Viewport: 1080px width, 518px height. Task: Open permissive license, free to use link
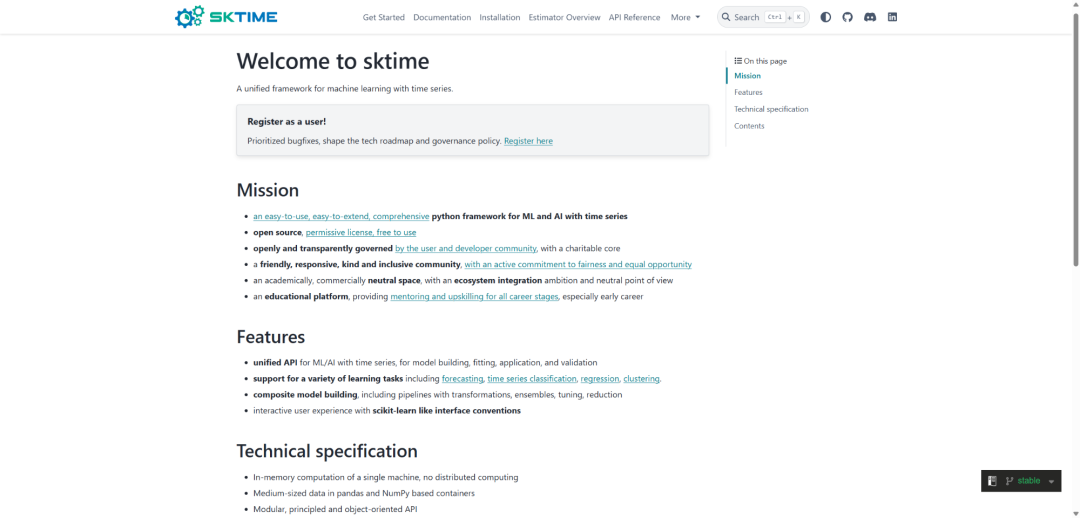361,232
